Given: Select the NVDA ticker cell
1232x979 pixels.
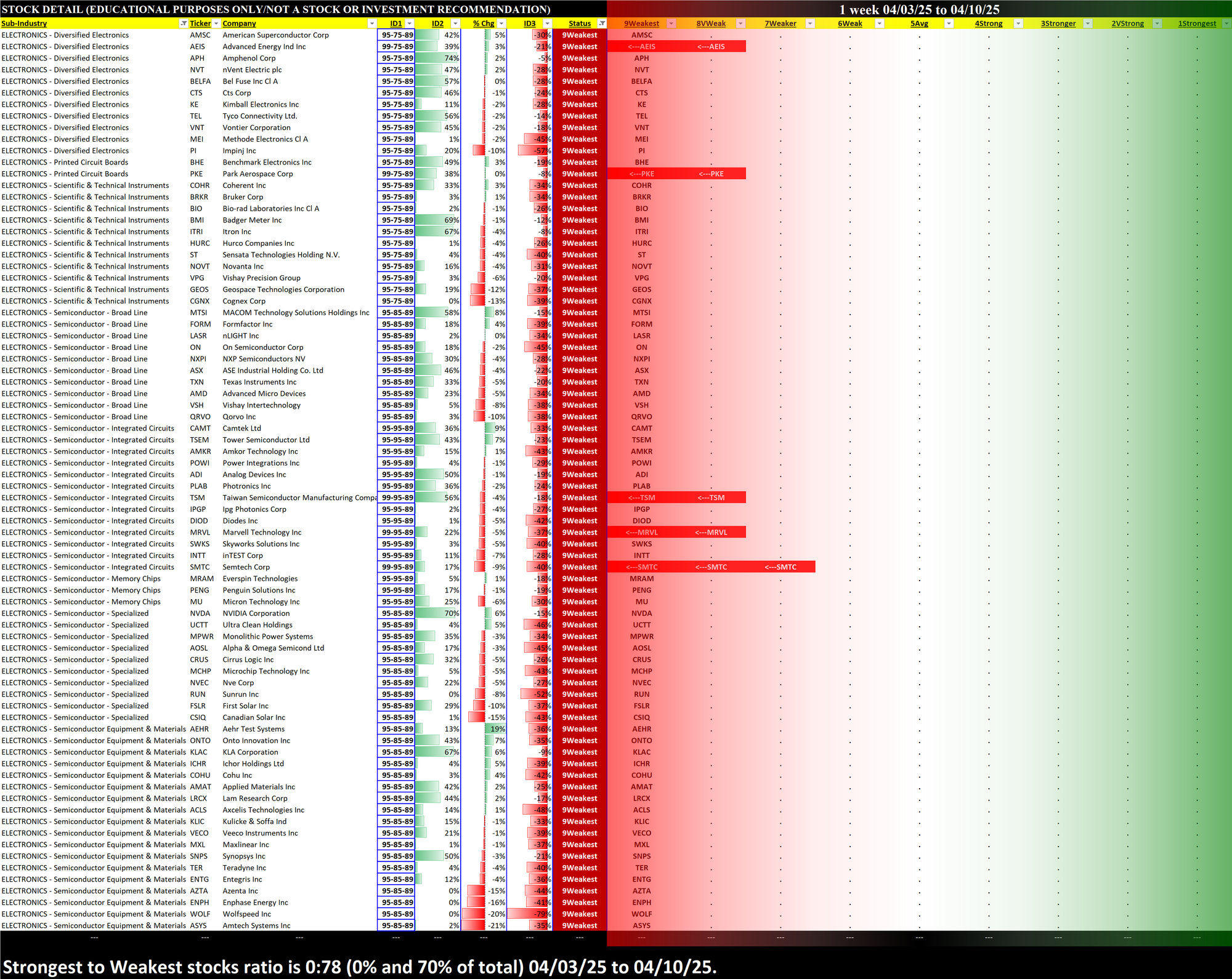Looking at the screenshot, I should coord(200,613).
